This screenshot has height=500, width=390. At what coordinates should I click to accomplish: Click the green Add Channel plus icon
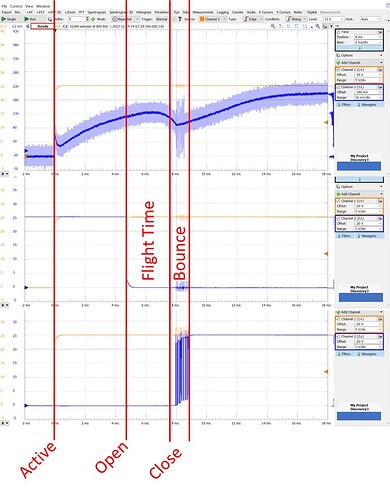(338, 62)
